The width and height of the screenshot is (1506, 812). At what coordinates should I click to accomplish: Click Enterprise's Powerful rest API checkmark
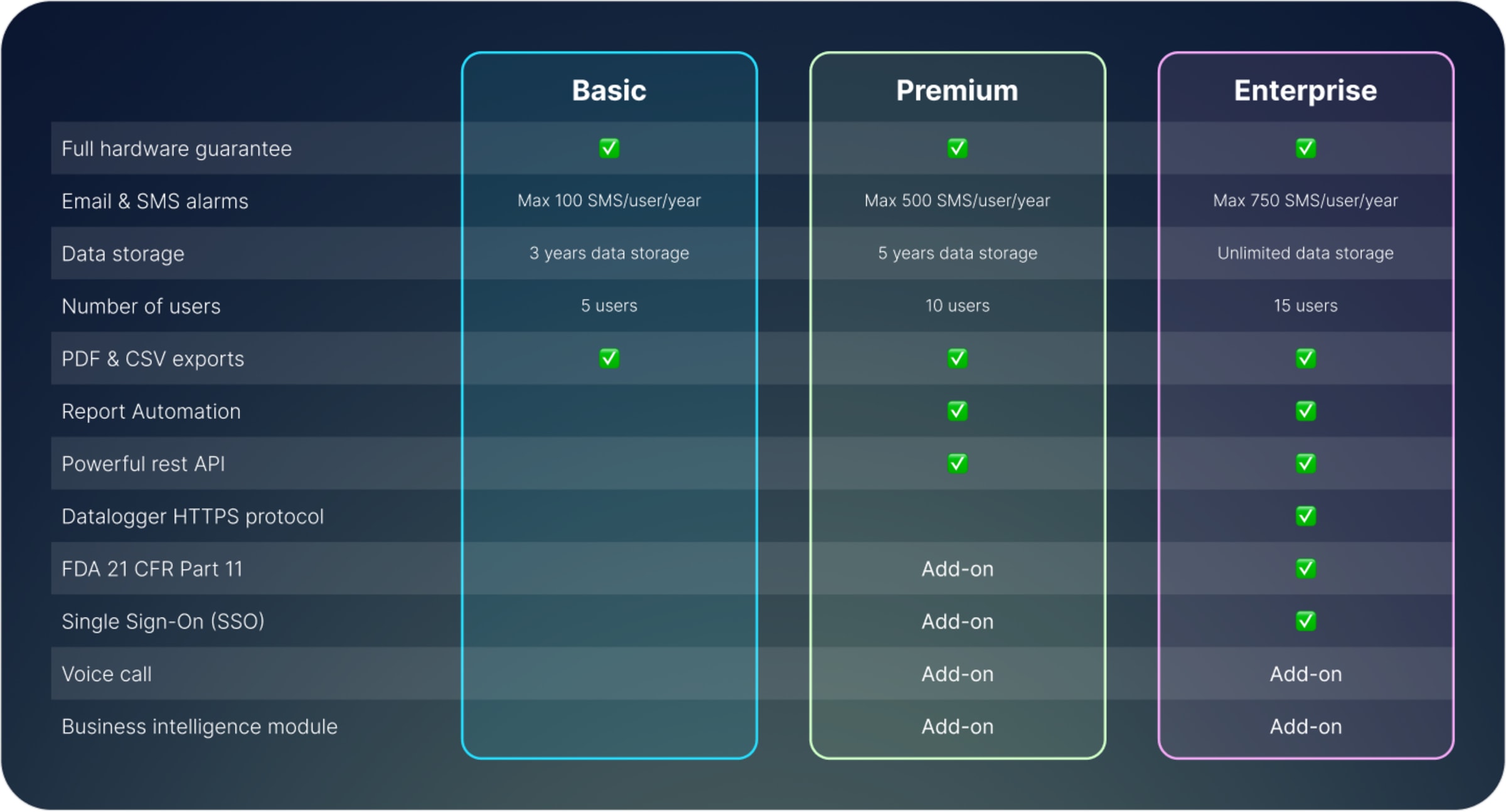1305,464
